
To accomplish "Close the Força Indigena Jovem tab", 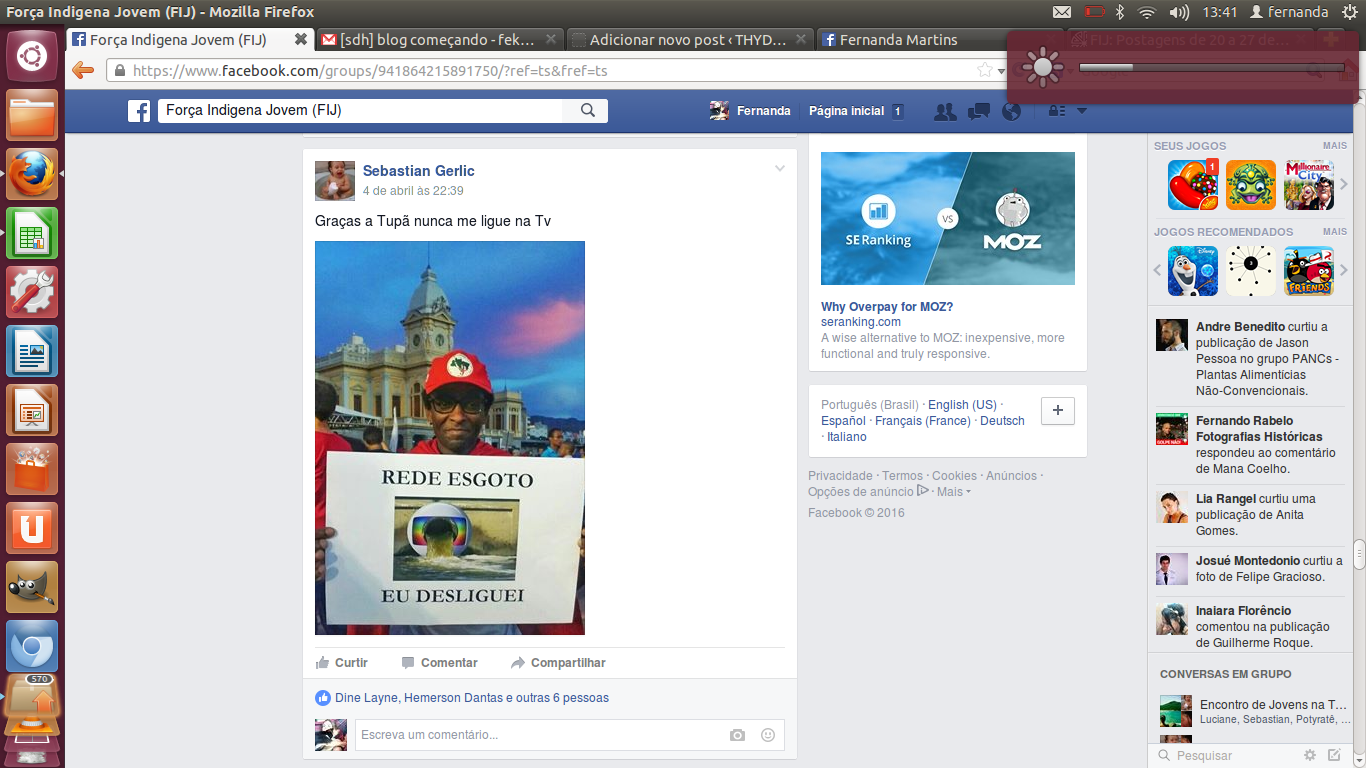I will point(301,40).
